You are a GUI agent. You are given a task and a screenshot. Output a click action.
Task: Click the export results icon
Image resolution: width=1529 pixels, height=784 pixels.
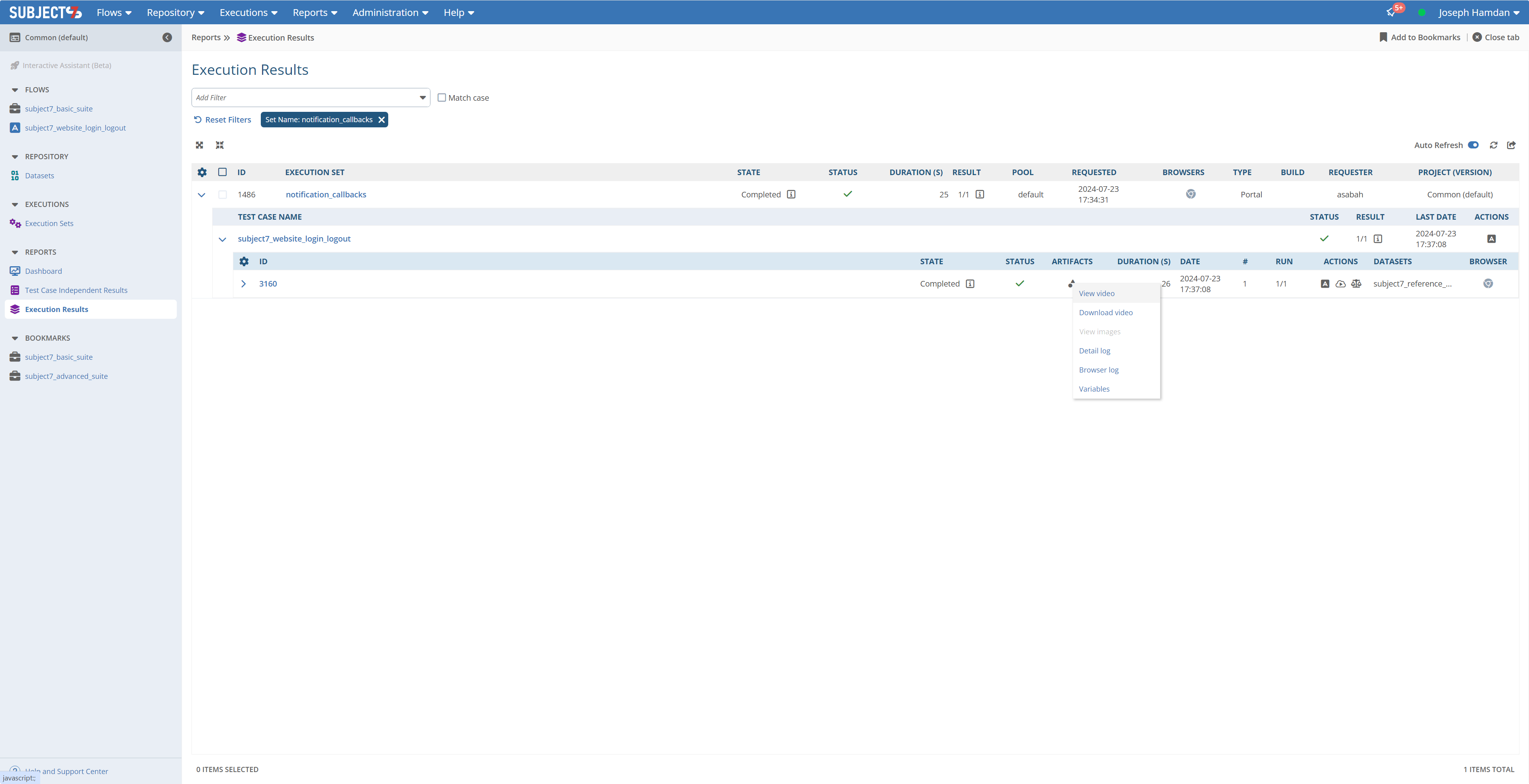click(x=1511, y=145)
